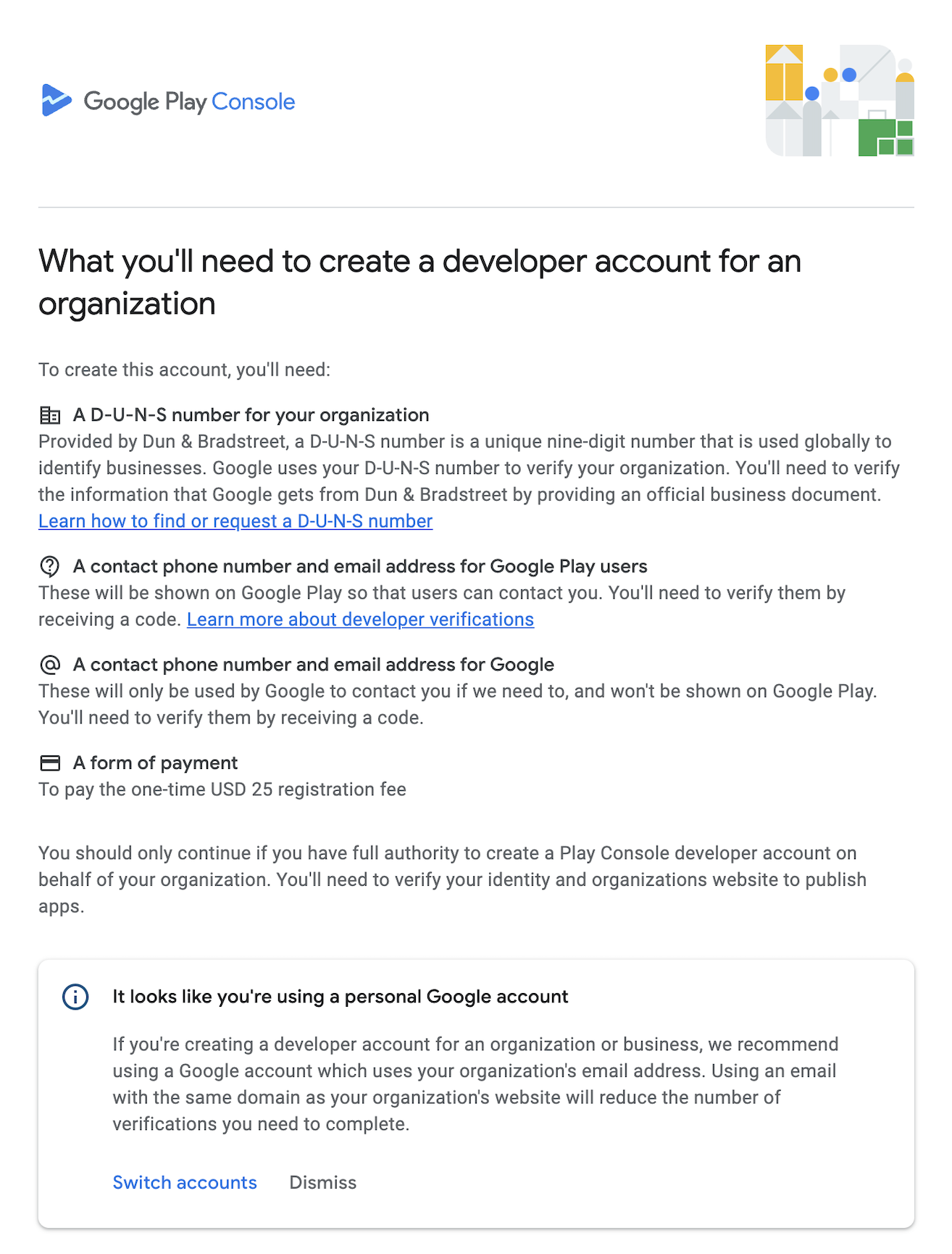This screenshot has width=952, height=1254.
Task: Click heading 'A contact phone number and email address for Google'
Action: coord(314,665)
